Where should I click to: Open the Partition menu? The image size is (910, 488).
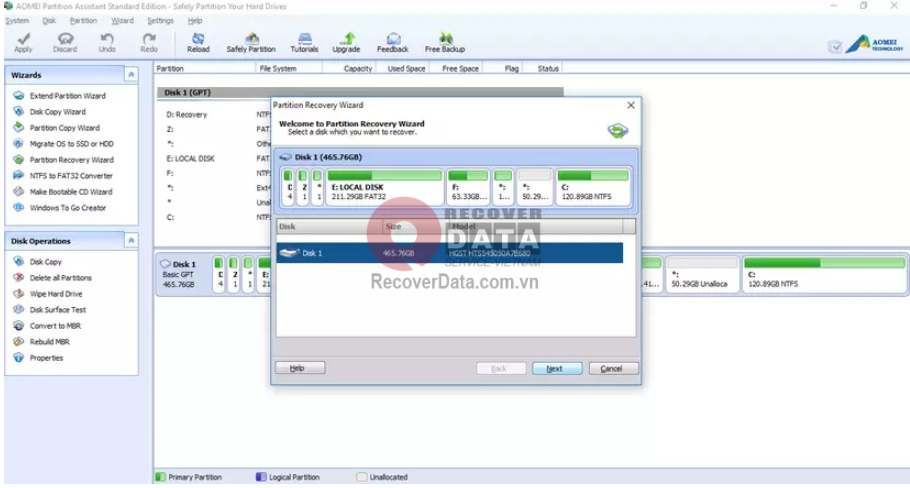(83, 20)
